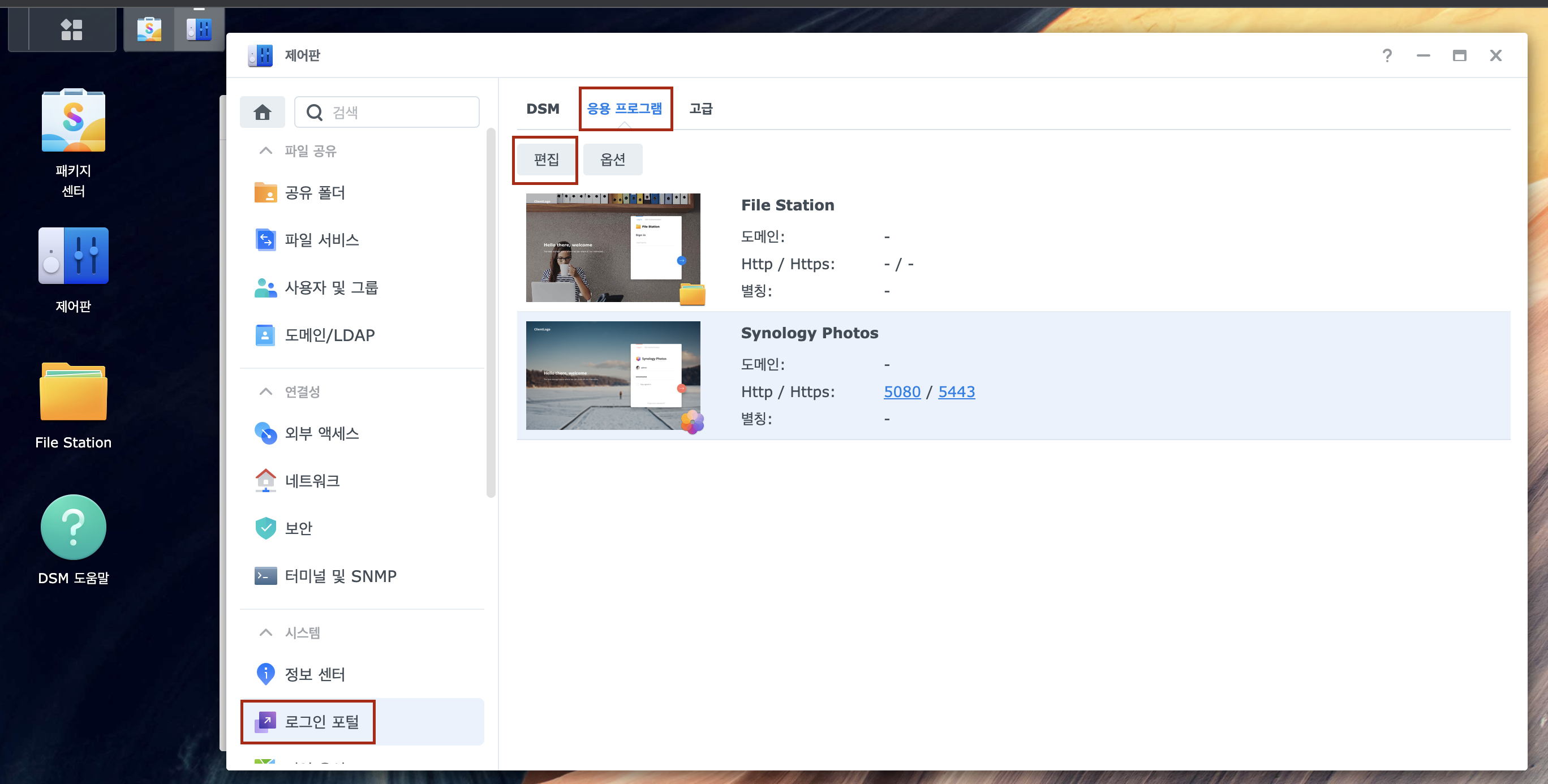This screenshot has width=1548, height=784.
Task: Click the 편집 (Edit) button
Action: point(545,160)
